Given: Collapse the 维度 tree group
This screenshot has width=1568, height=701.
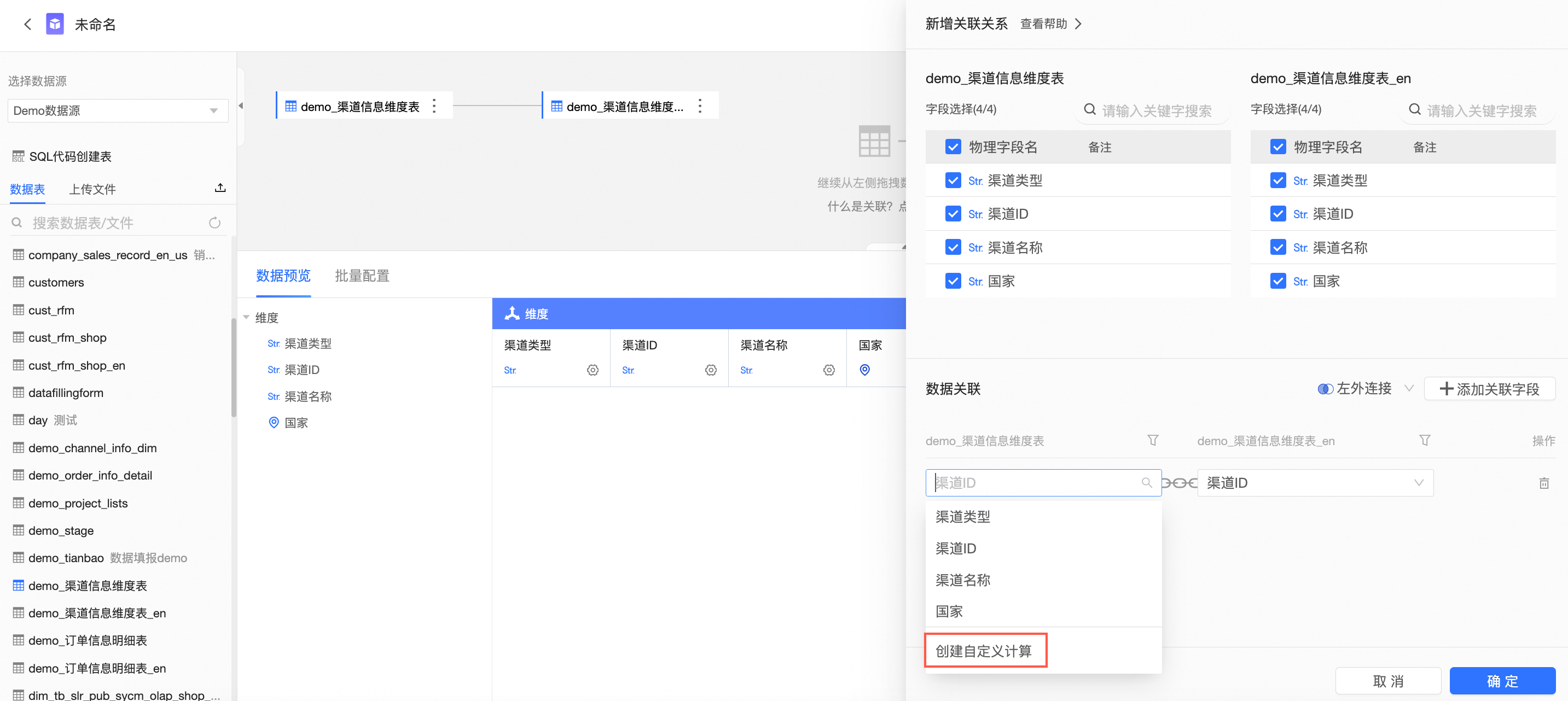Looking at the screenshot, I should (x=246, y=318).
